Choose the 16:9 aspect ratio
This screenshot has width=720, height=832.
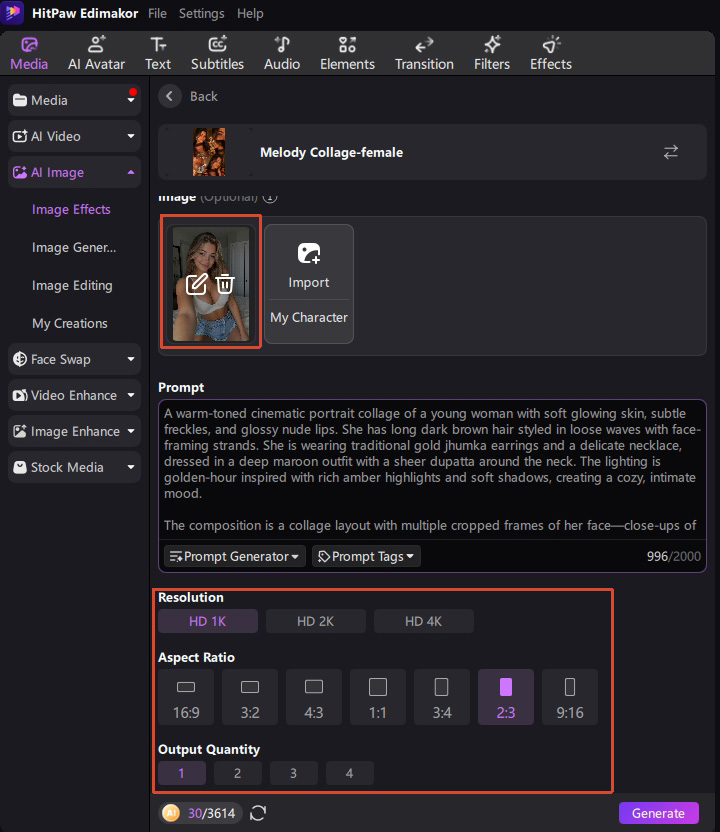pyautogui.click(x=186, y=697)
